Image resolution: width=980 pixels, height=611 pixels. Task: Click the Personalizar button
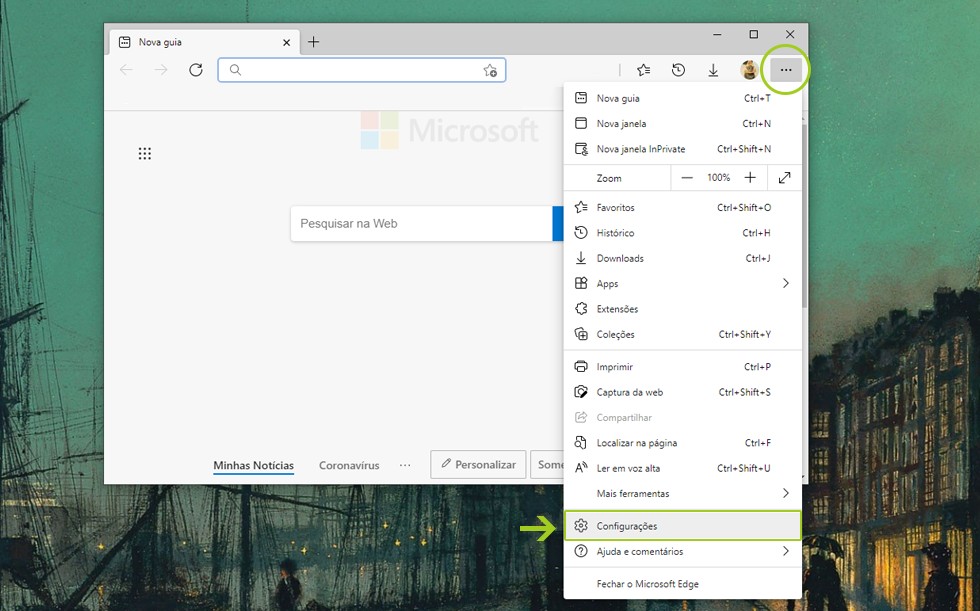(x=478, y=465)
